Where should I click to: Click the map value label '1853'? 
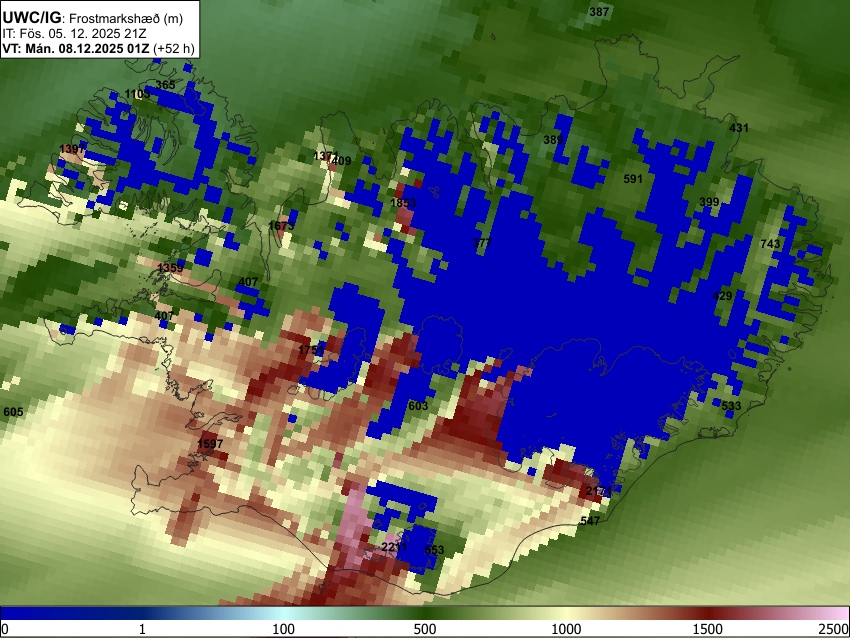pos(403,203)
